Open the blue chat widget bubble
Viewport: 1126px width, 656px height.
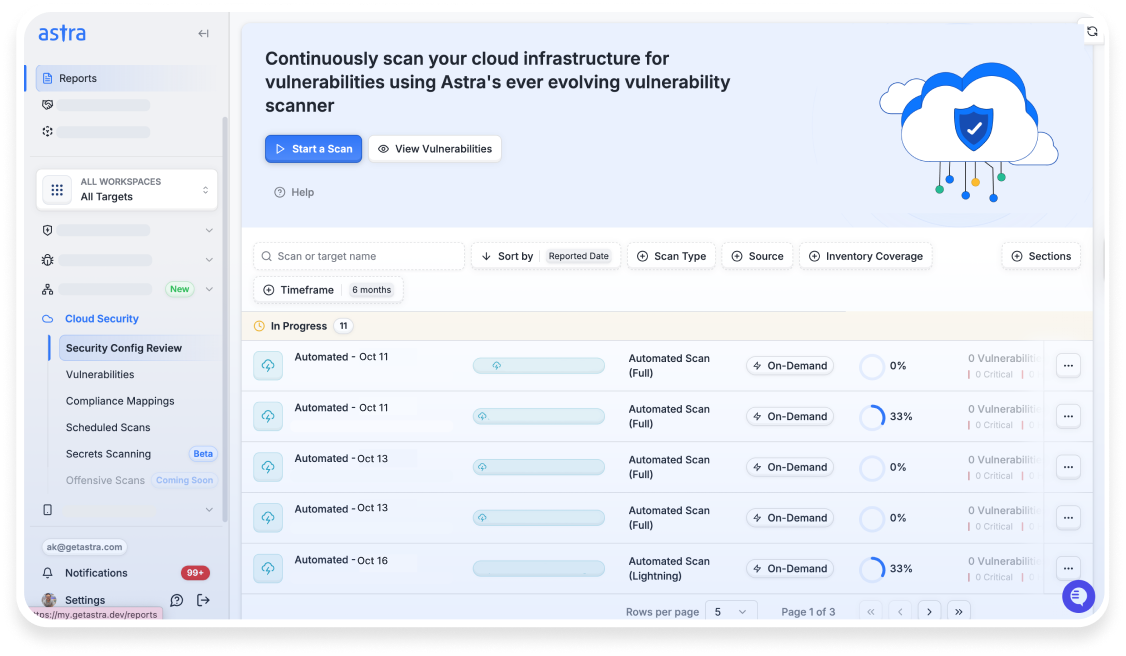click(1078, 596)
